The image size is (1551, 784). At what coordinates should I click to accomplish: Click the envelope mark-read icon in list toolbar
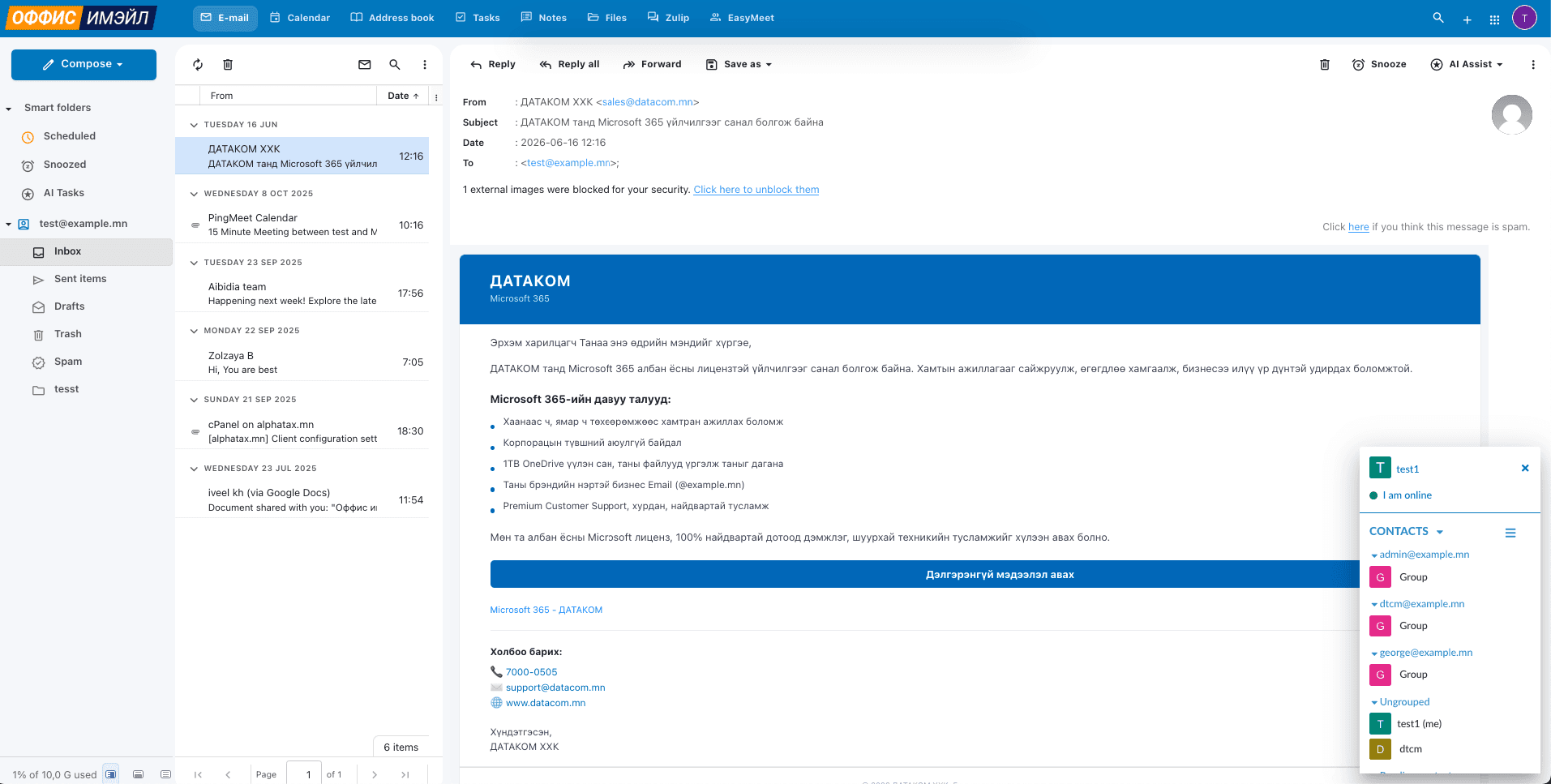coord(365,64)
